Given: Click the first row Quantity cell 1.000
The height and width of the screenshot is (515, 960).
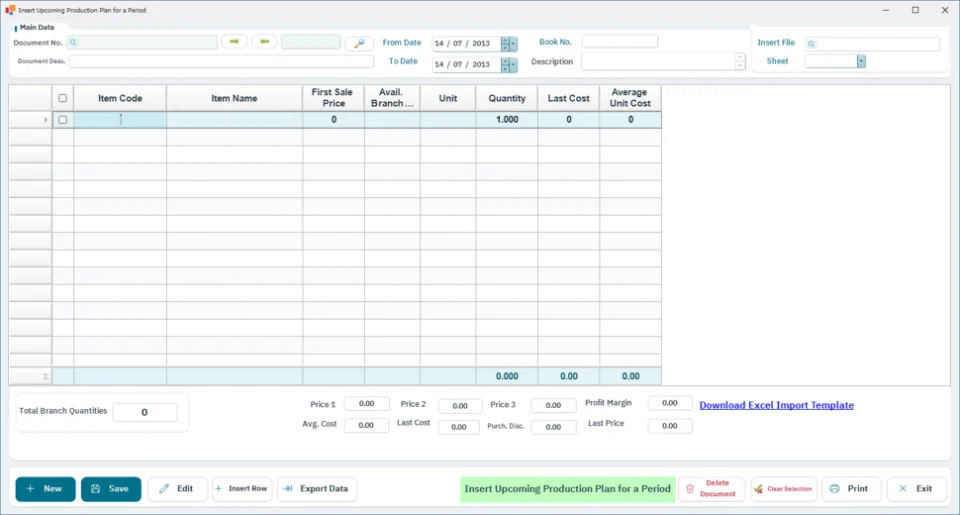Looking at the screenshot, I should tap(506, 120).
